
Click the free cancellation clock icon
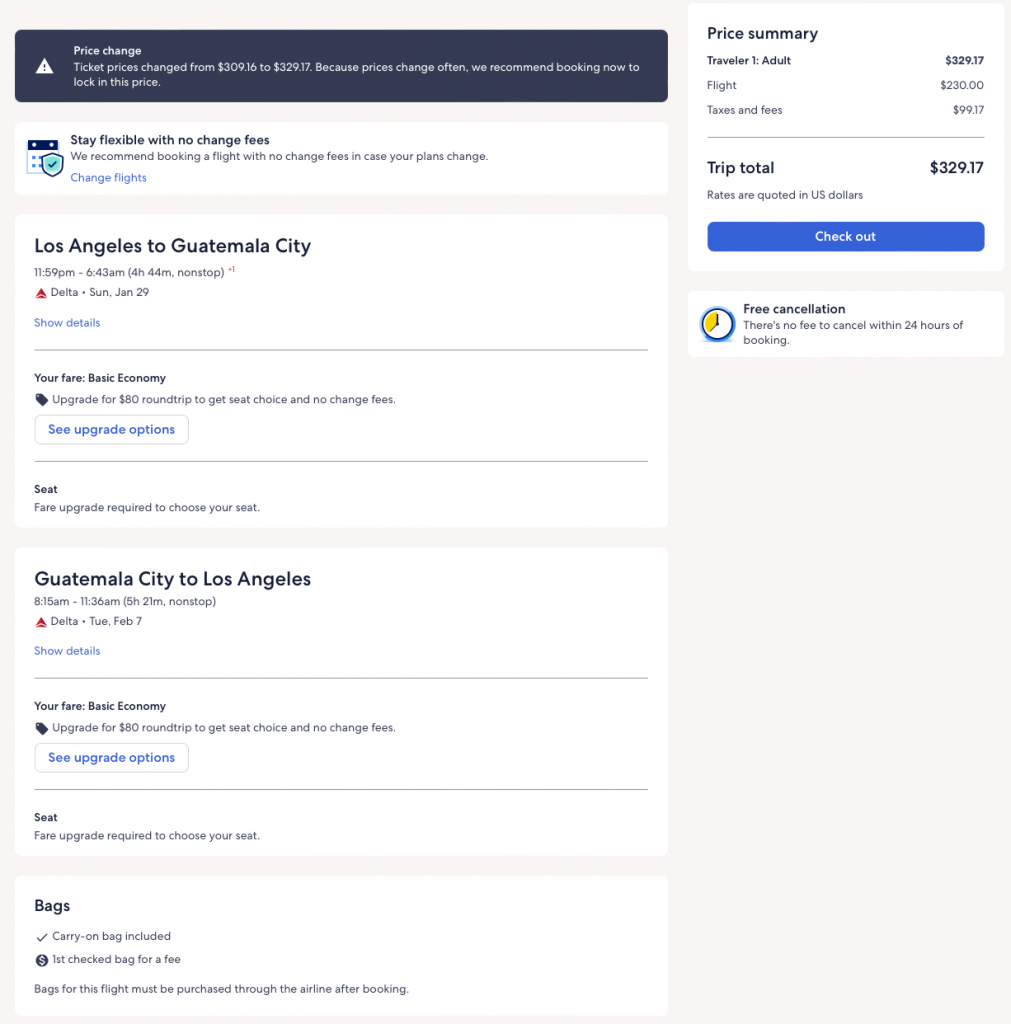coord(717,324)
